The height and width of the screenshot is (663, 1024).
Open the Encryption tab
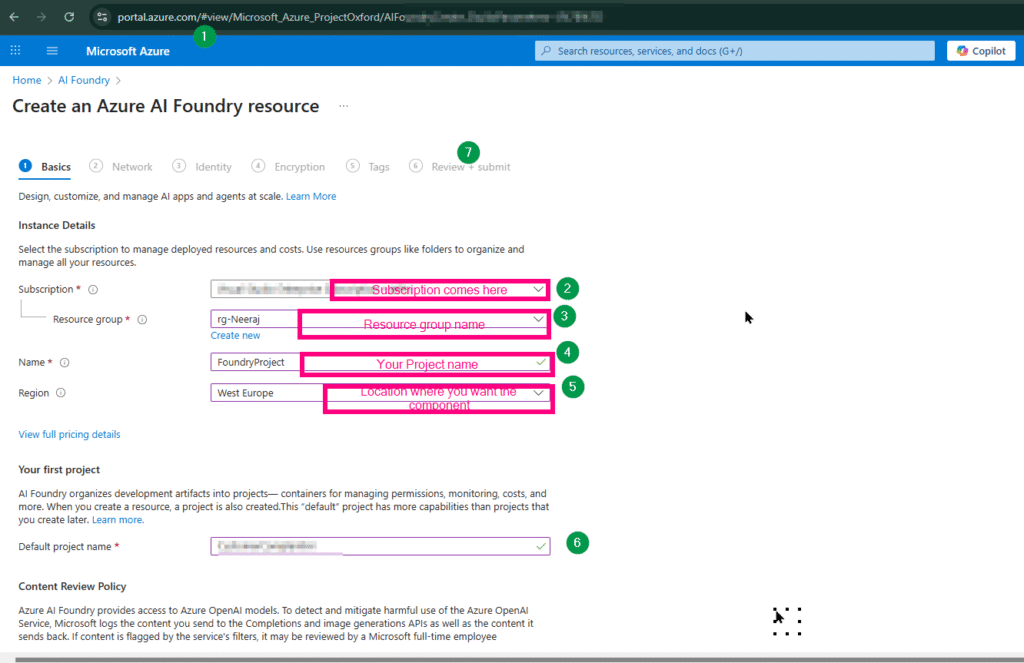(x=288, y=167)
